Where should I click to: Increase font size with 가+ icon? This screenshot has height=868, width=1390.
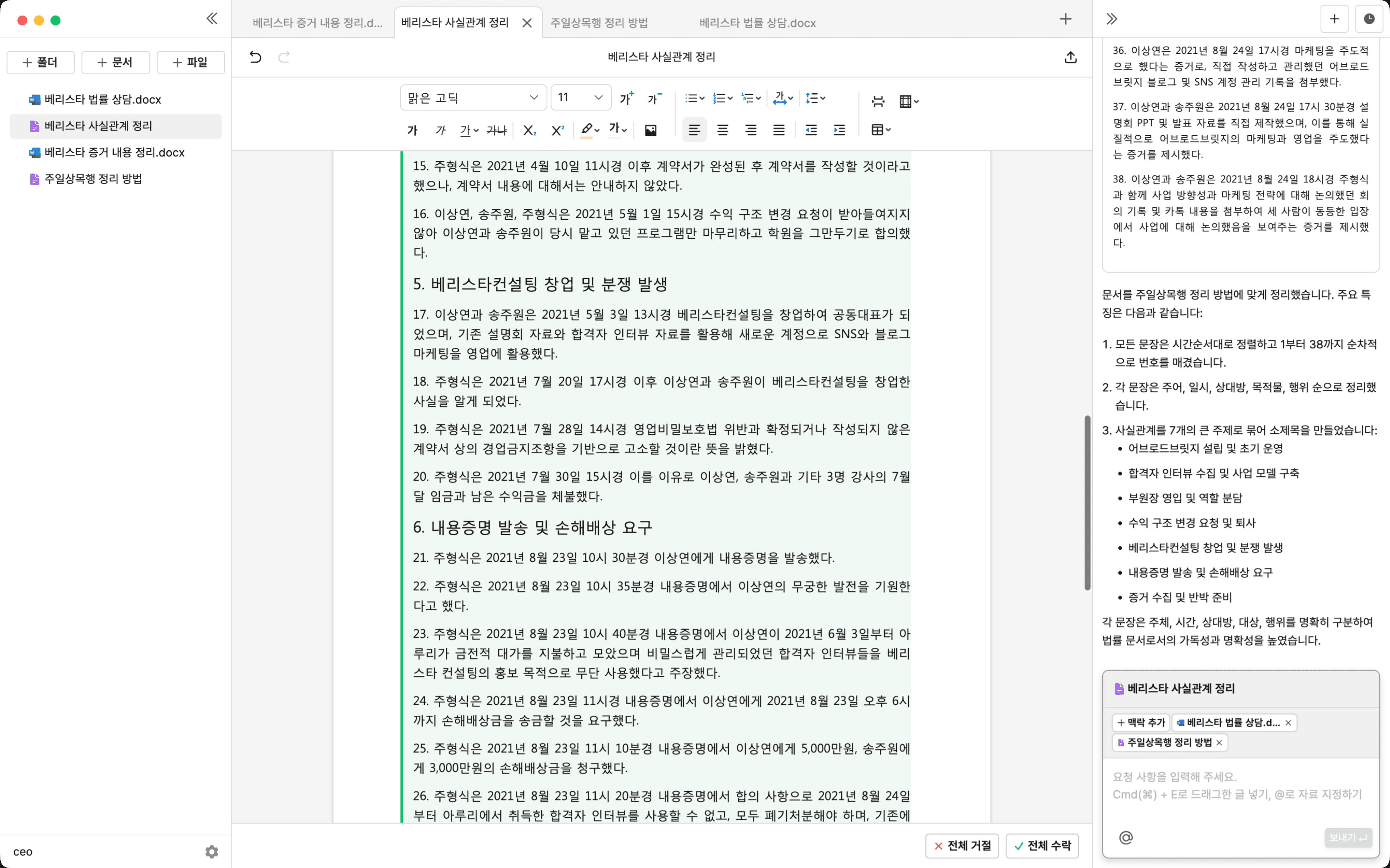(x=626, y=98)
